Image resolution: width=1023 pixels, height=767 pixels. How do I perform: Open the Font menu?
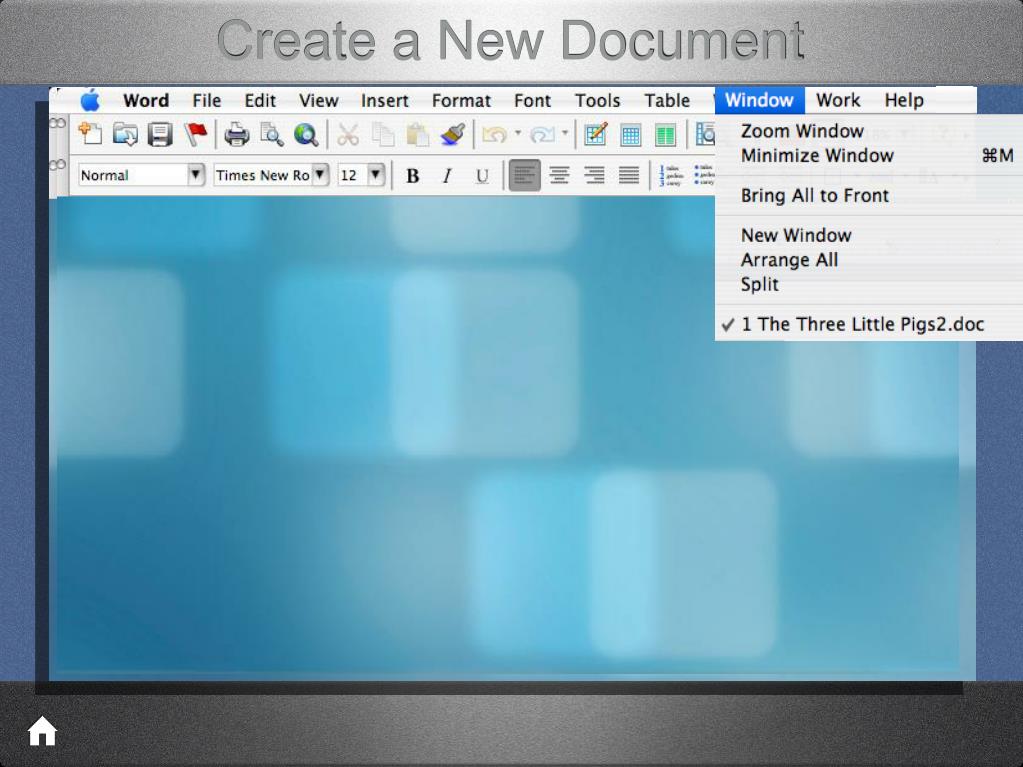click(532, 100)
